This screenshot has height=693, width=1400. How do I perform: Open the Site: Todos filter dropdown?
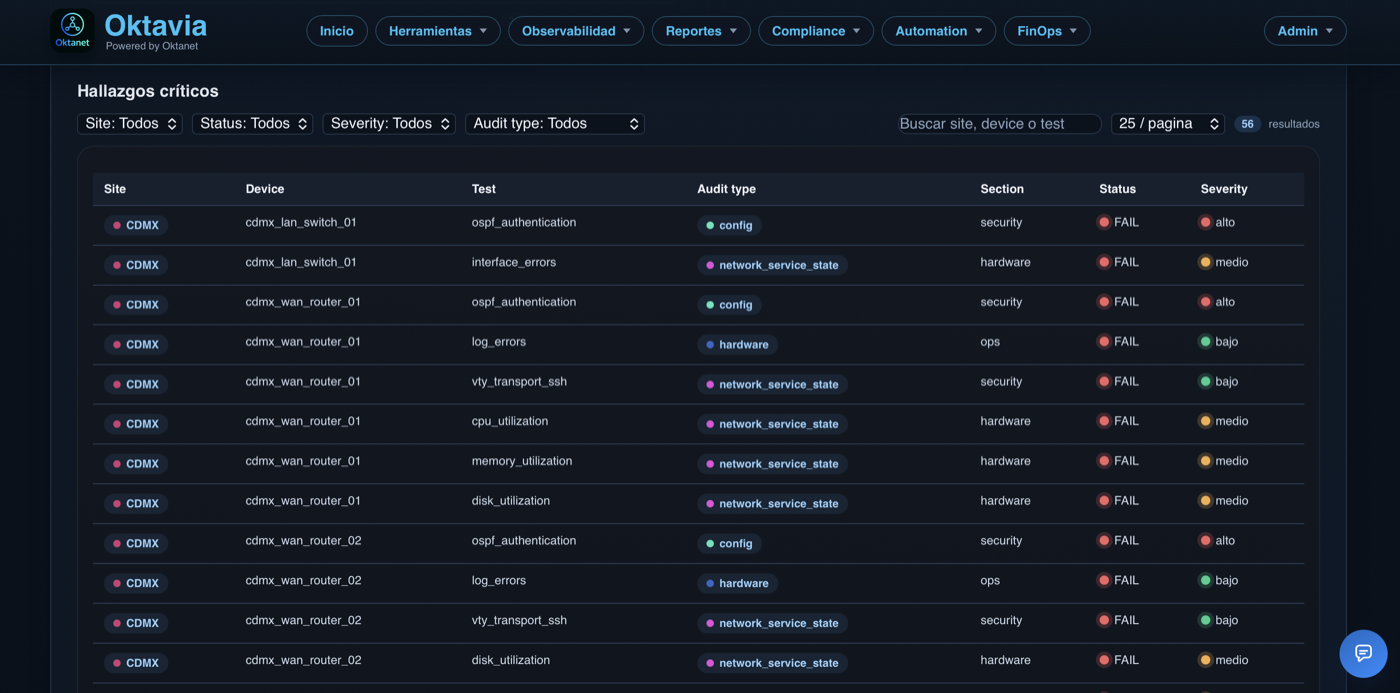click(130, 123)
